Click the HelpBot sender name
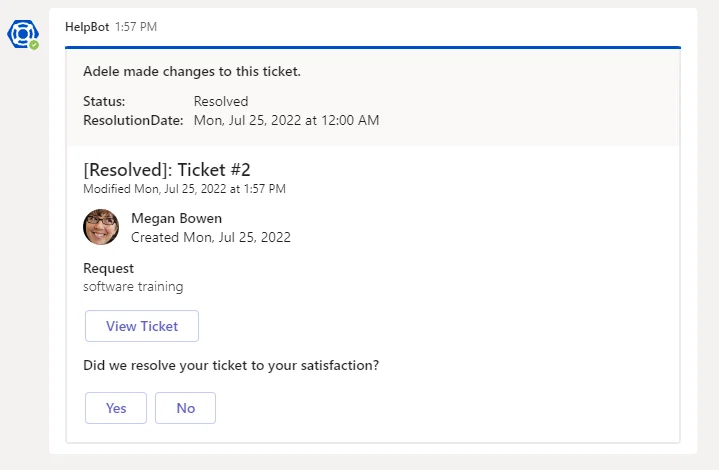Image resolution: width=719 pixels, height=470 pixels. point(87,27)
